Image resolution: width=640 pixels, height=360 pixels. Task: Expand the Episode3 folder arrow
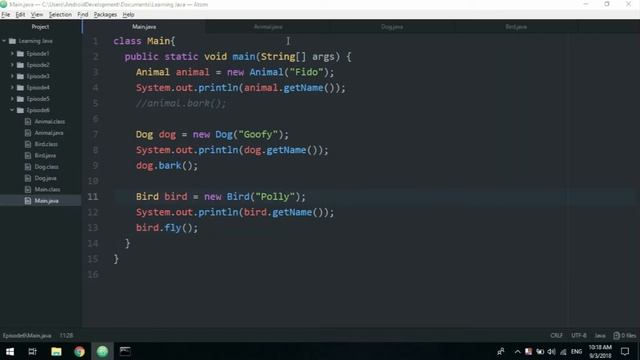(12, 76)
